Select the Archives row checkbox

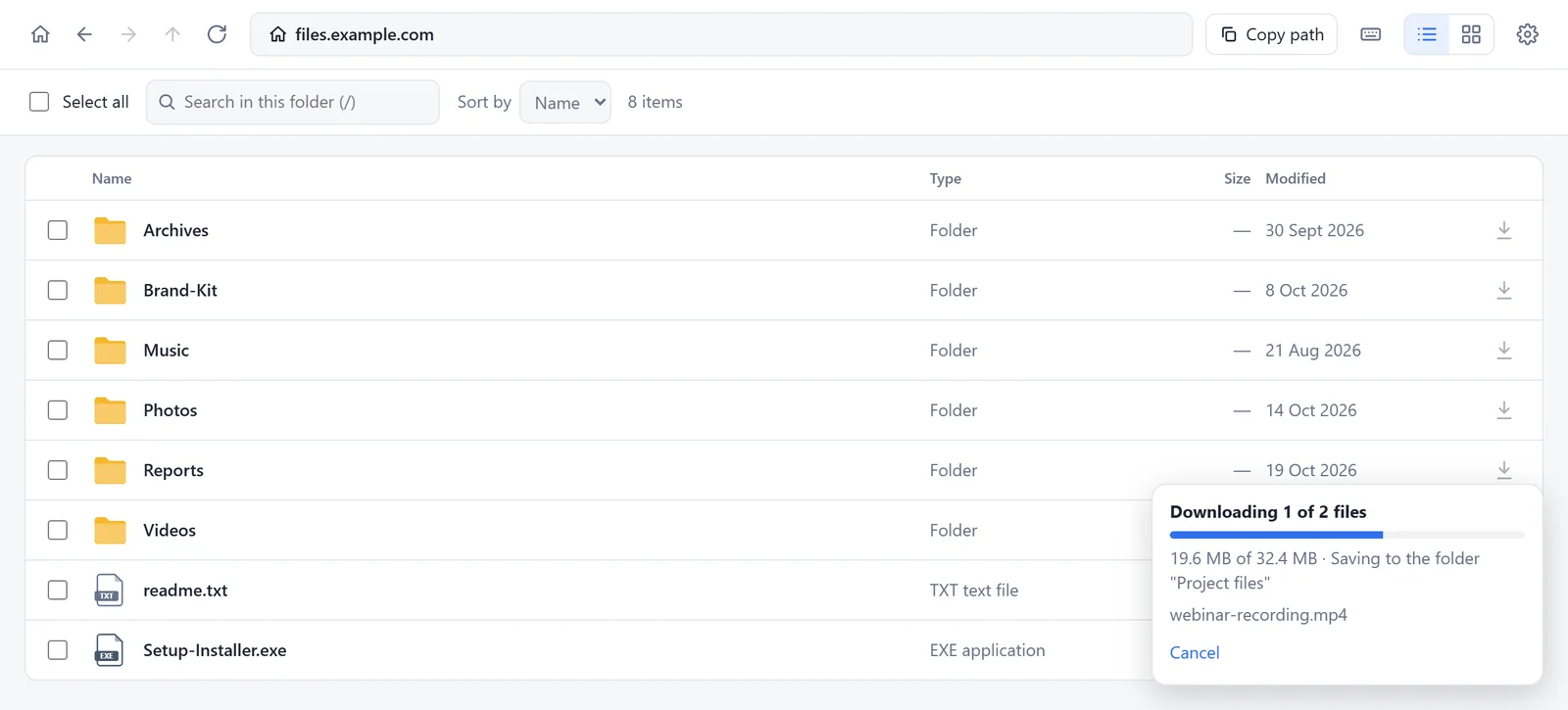58,230
